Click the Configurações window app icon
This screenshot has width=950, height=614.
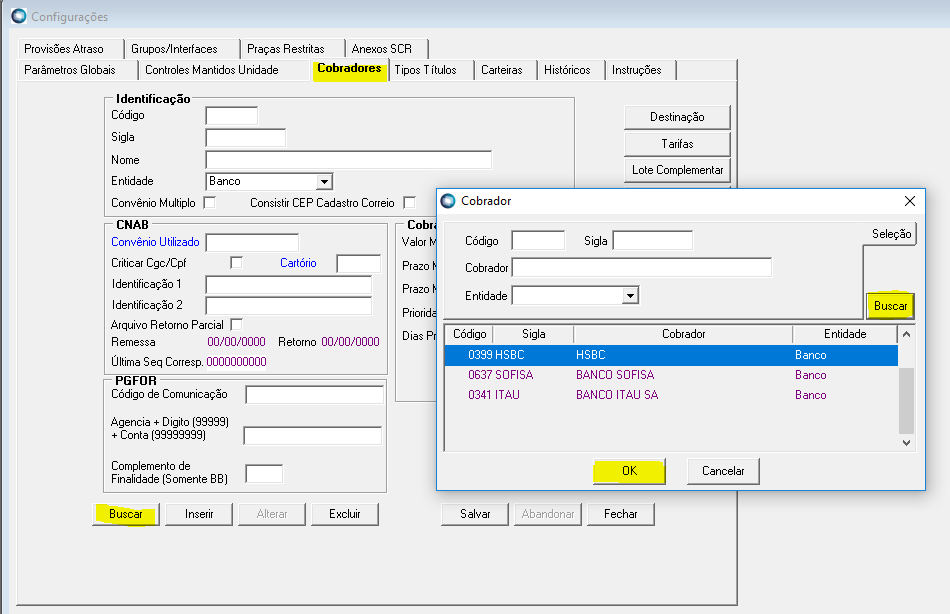(19, 16)
